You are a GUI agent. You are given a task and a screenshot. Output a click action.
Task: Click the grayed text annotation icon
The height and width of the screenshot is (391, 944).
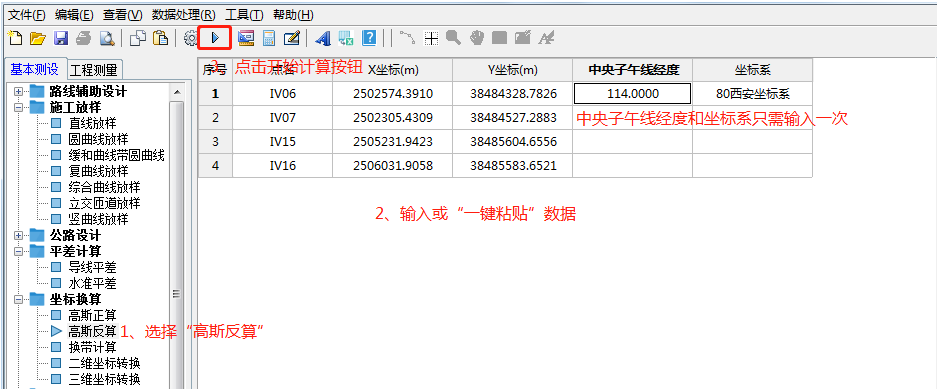click(x=545, y=39)
